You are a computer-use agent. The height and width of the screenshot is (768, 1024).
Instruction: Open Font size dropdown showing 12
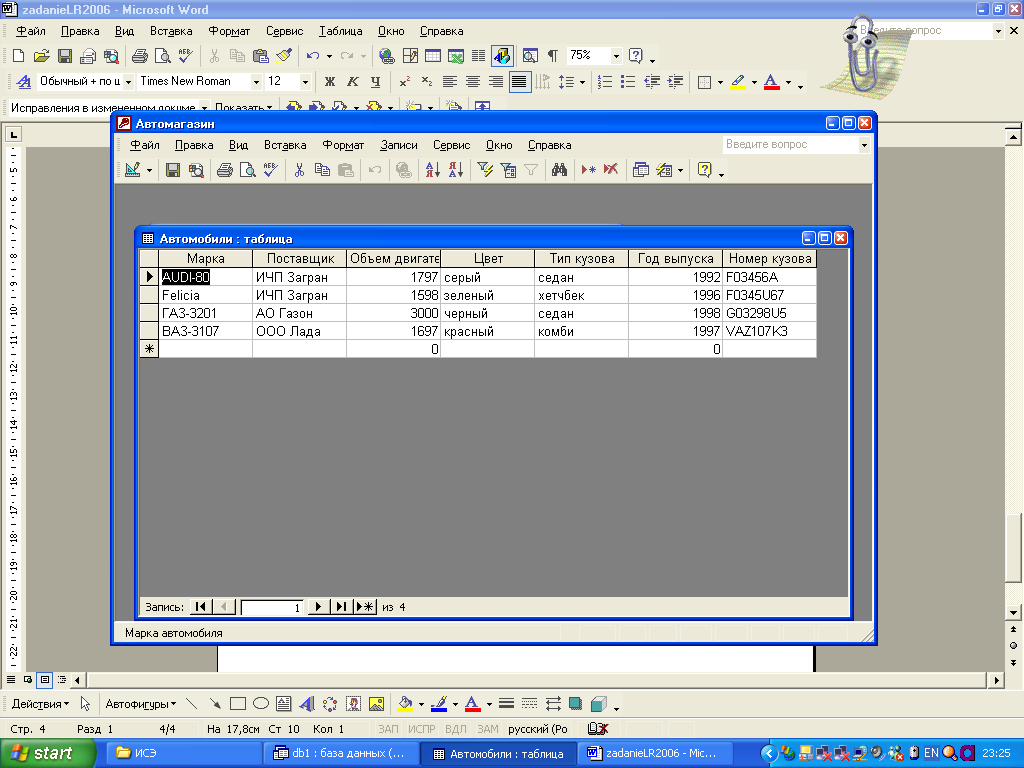click(305, 82)
